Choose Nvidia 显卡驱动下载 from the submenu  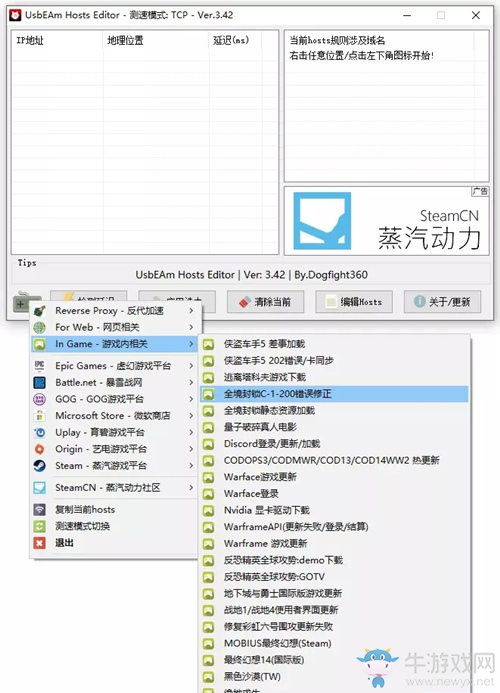[x=334, y=510]
